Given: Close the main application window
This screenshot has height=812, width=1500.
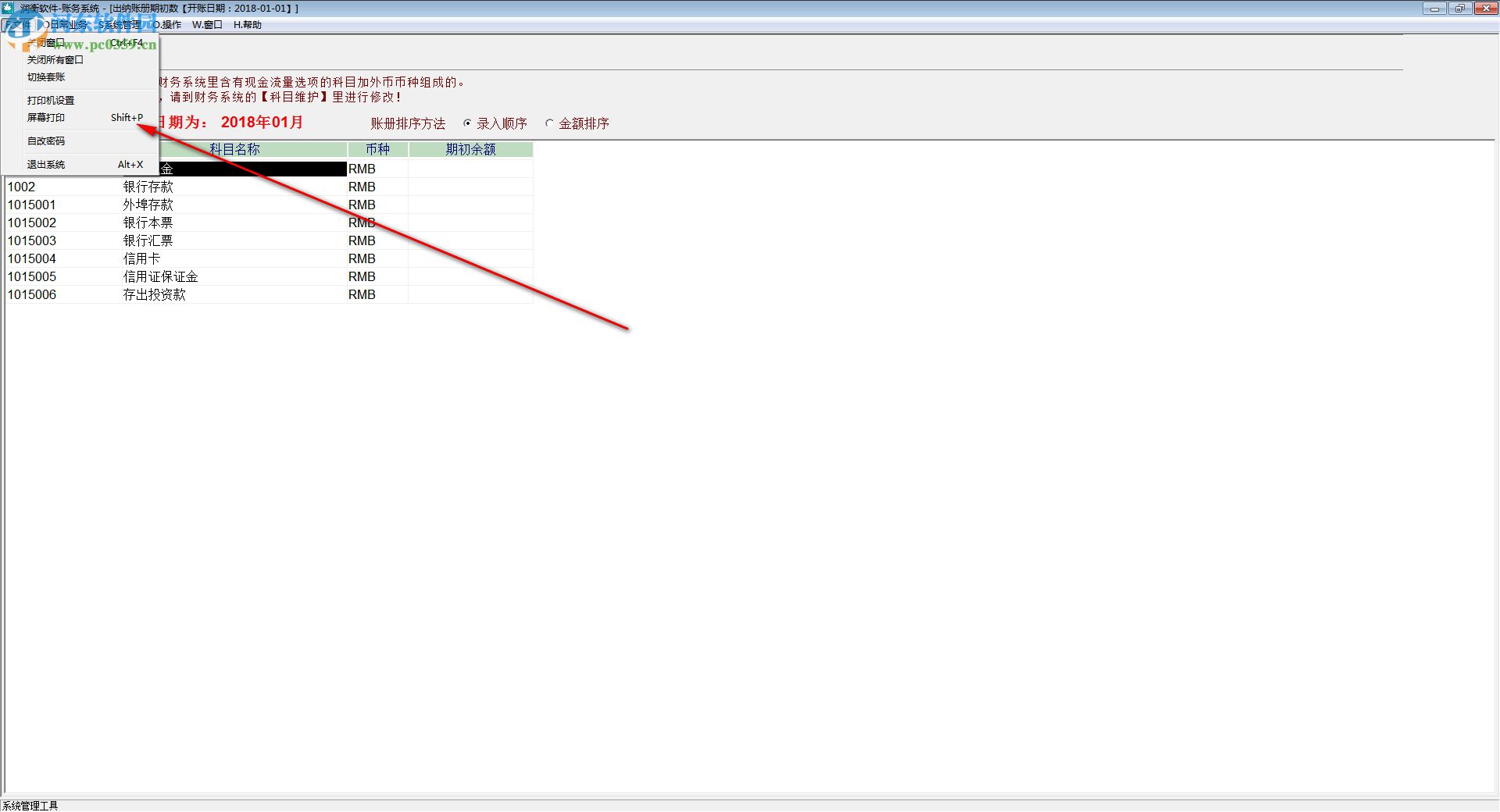Looking at the screenshot, I should [x=1485, y=9].
